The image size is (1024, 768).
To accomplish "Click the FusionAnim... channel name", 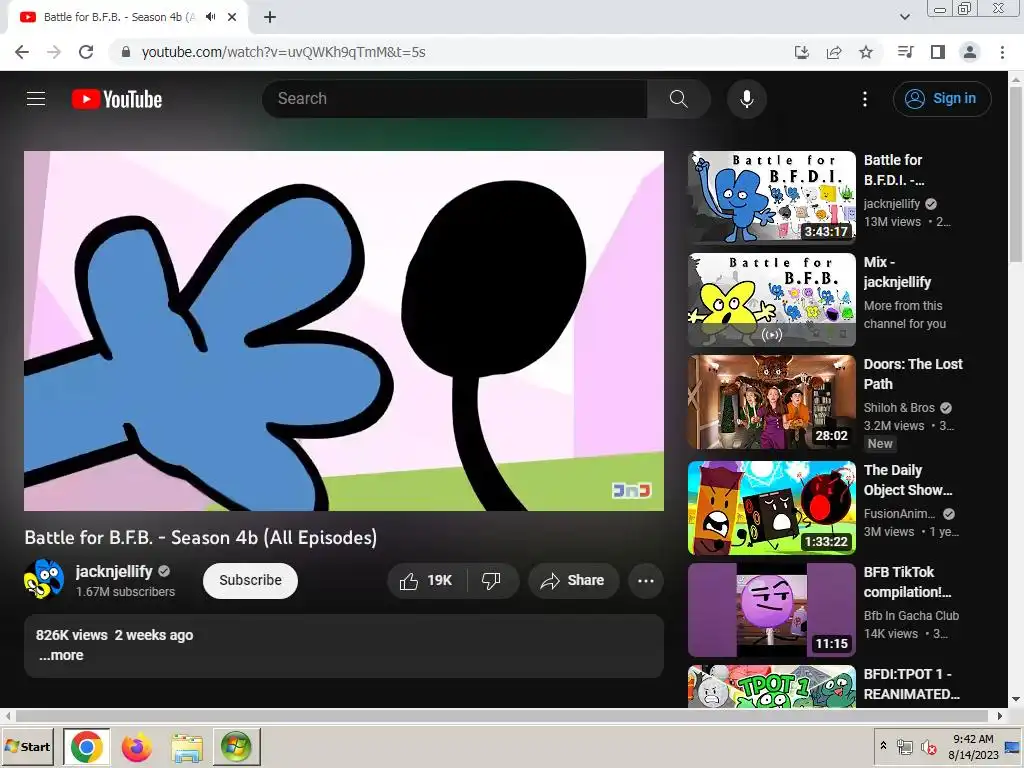I will 899,514.
